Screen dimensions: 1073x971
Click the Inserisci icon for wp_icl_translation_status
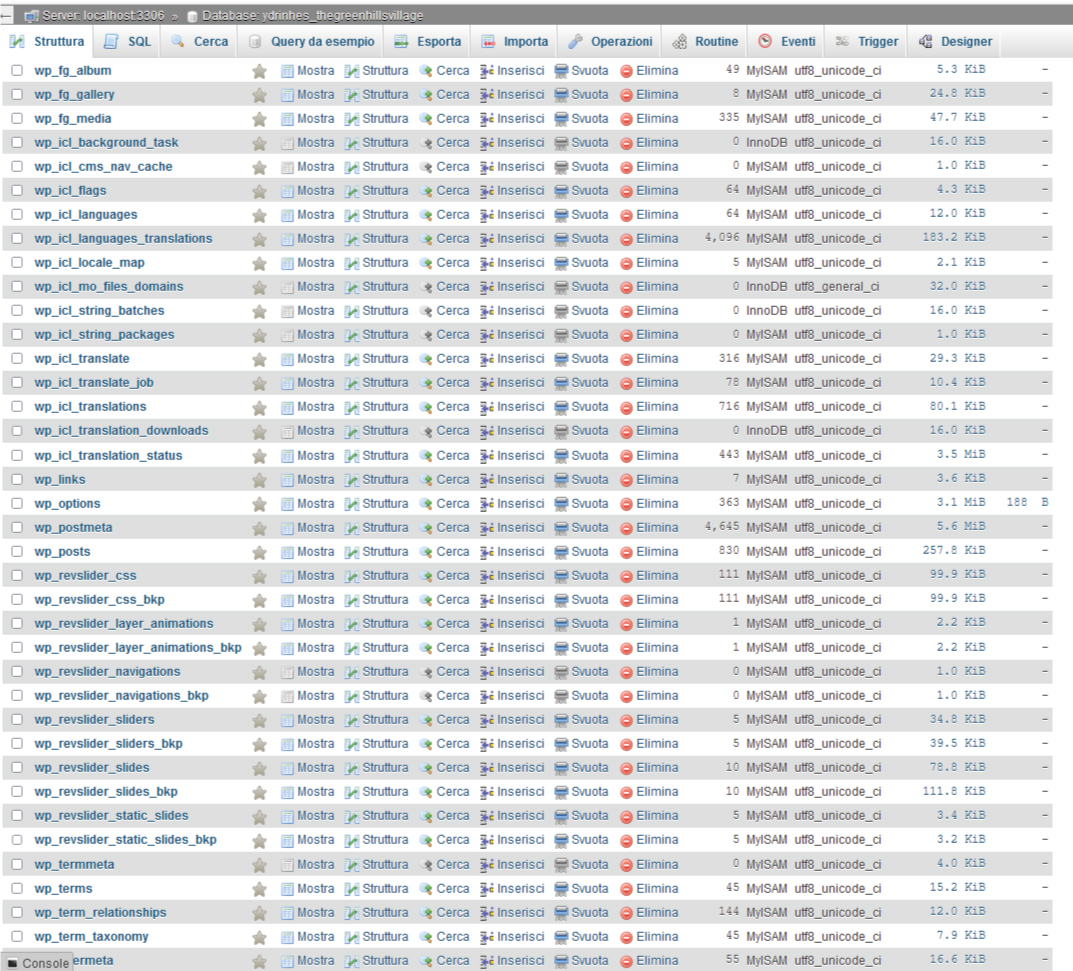coord(487,456)
